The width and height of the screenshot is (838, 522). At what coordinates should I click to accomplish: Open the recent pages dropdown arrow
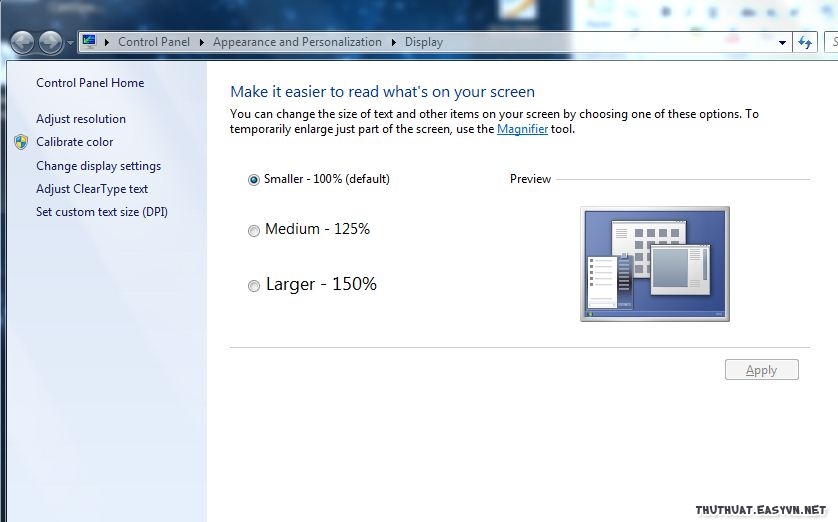pyautogui.click(x=69, y=43)
